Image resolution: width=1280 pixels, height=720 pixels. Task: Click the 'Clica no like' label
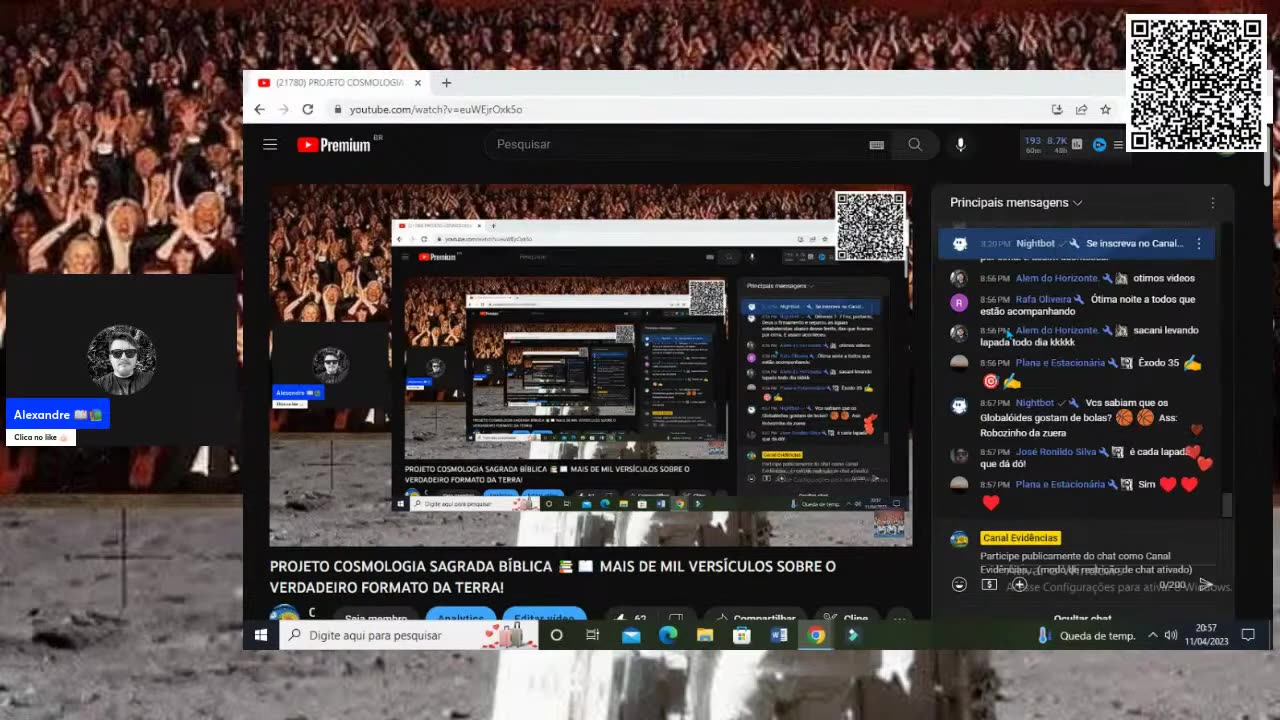[x=41, y=438]
